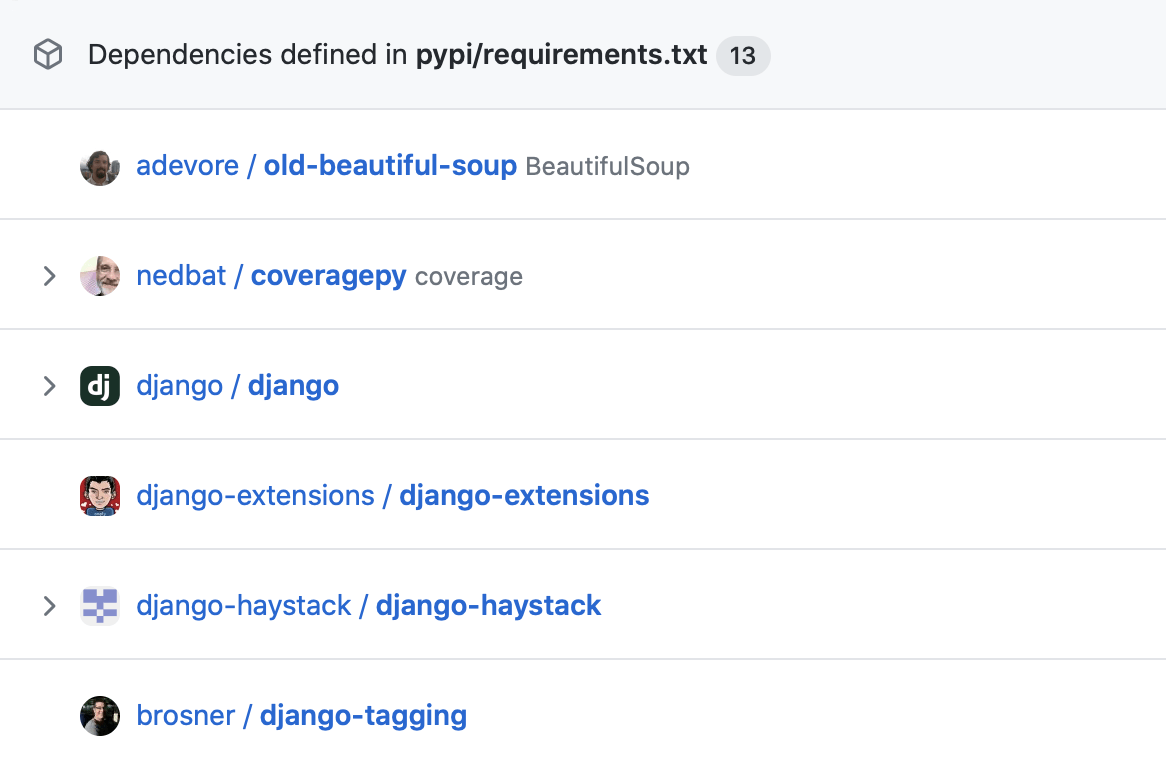The width and height of the screenshot is (1166, 768).
Task: Click brosner's profile avatar
Action: click(x=100, y=716)
